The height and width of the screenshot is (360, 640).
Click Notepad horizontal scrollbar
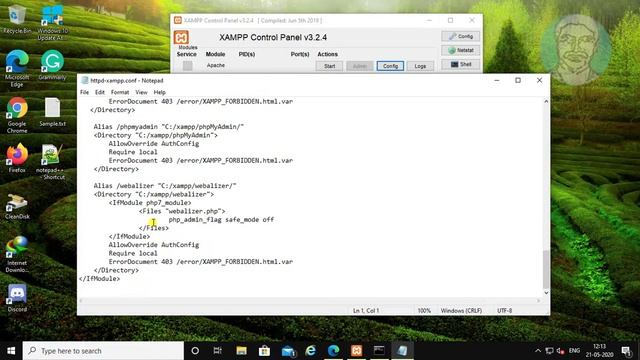click(x=309, y=301)
